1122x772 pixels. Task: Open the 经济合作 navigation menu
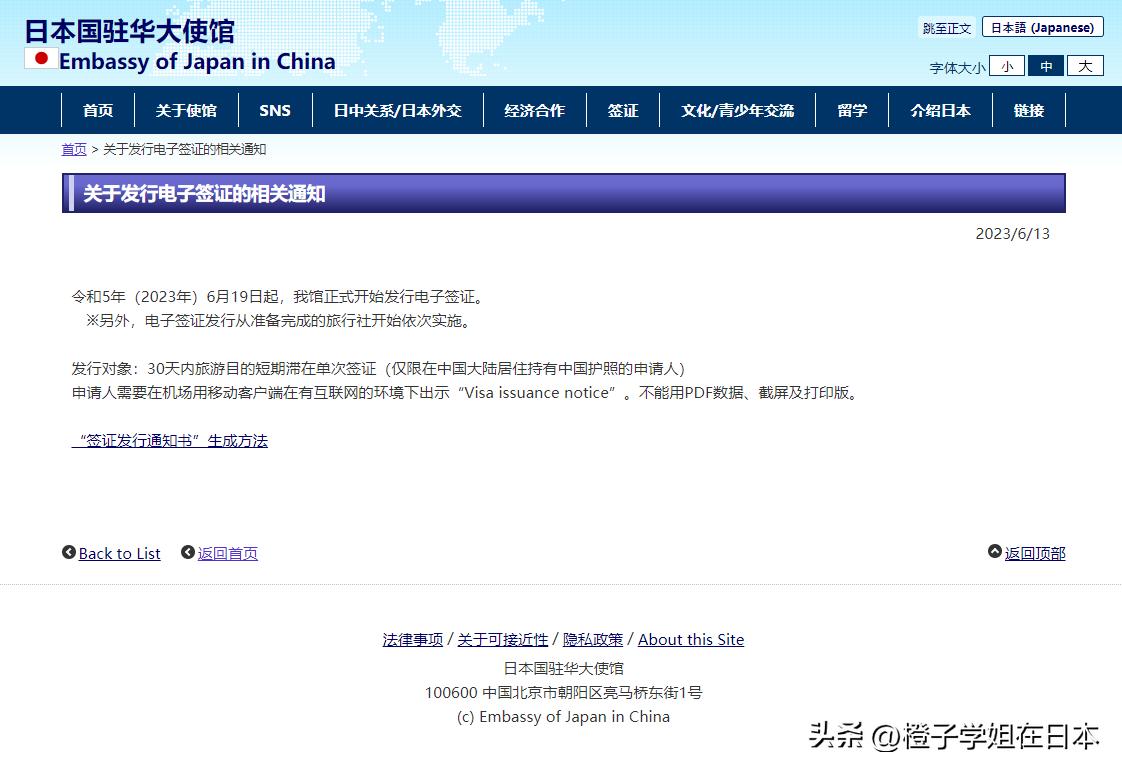coord(535,110)
